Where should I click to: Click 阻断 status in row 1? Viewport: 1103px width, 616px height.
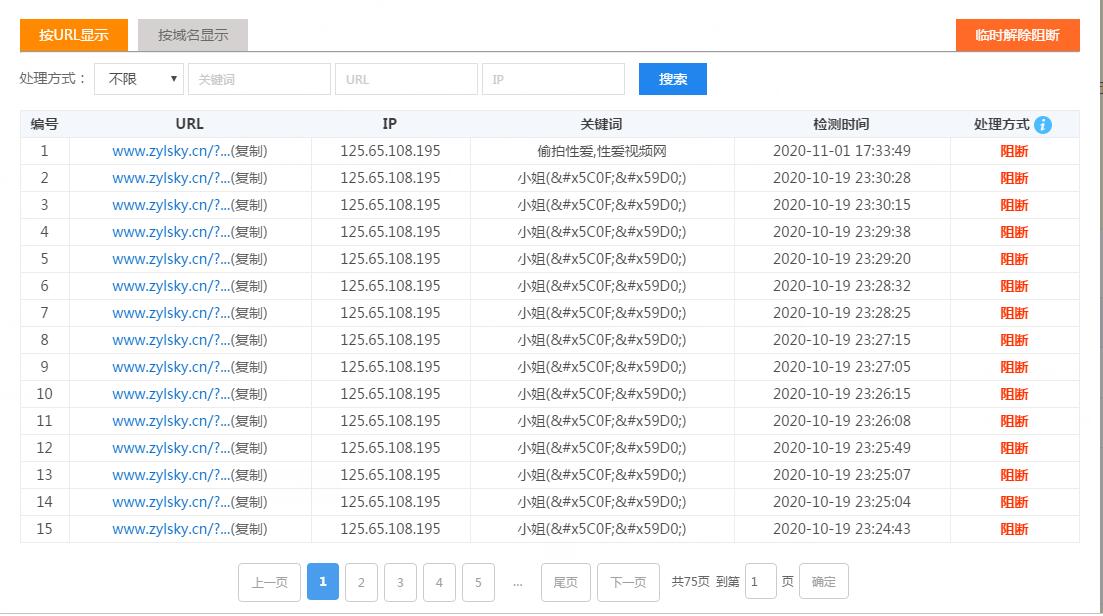[x=1014, y=151]
